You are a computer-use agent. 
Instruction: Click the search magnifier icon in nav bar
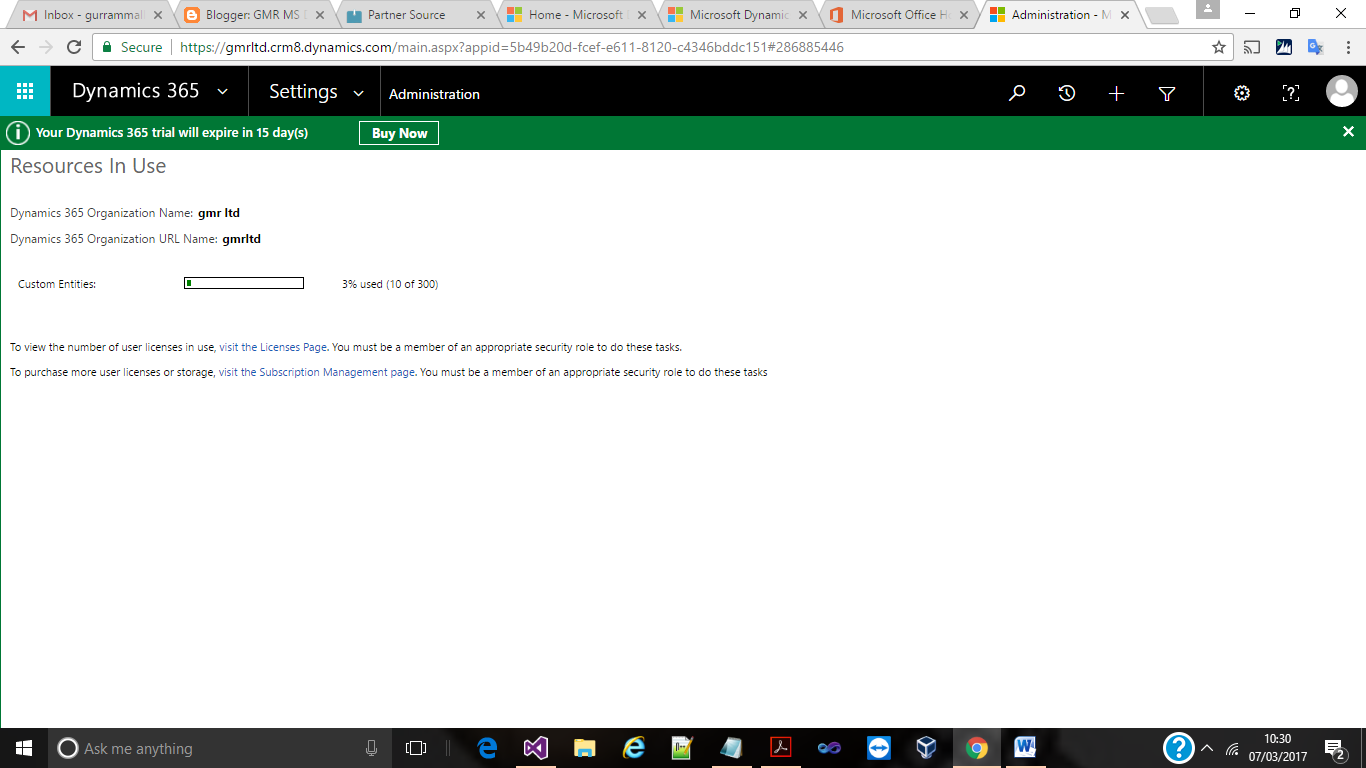tap(1017, 93)
